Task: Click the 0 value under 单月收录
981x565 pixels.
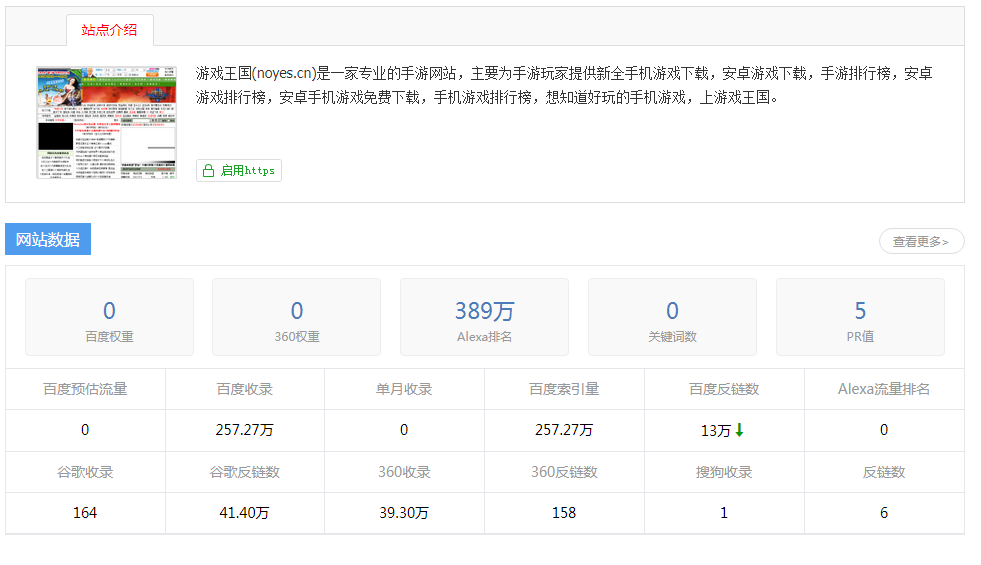Action: [x=404, y=430]
